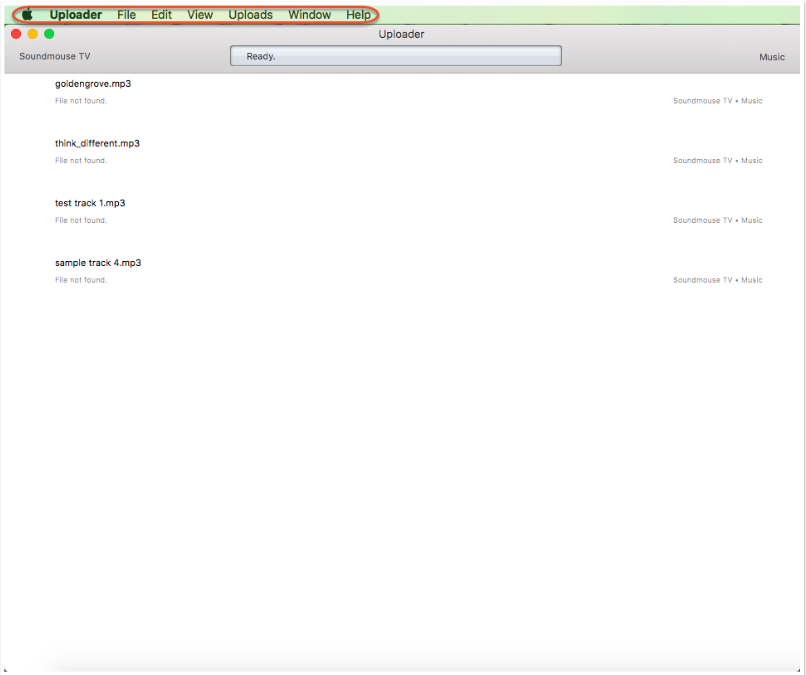Select the test track 1.mp3 row

402,211
